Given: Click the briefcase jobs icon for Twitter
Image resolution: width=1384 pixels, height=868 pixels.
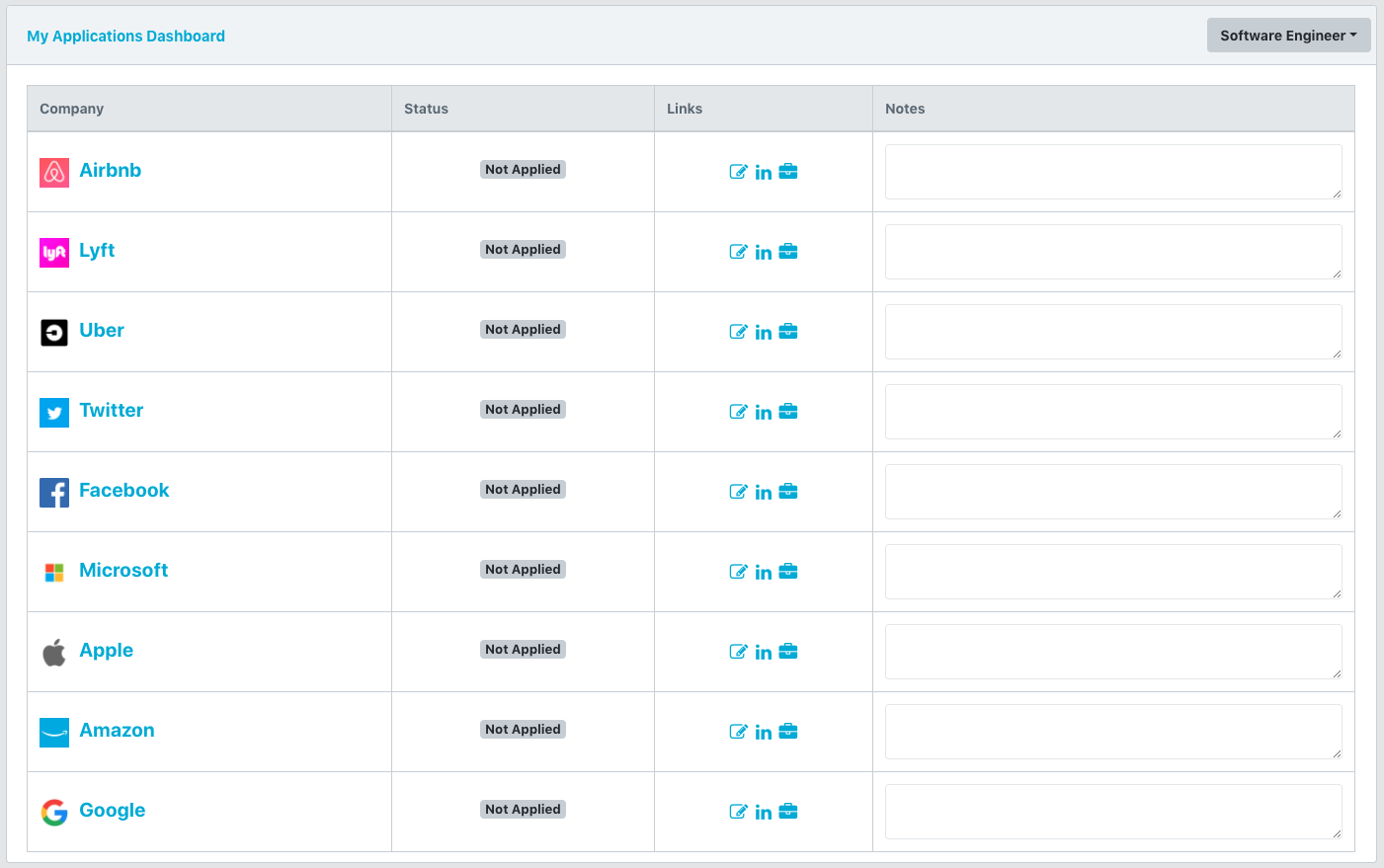Looking at the screenshot, I should [x=788, y=412].
